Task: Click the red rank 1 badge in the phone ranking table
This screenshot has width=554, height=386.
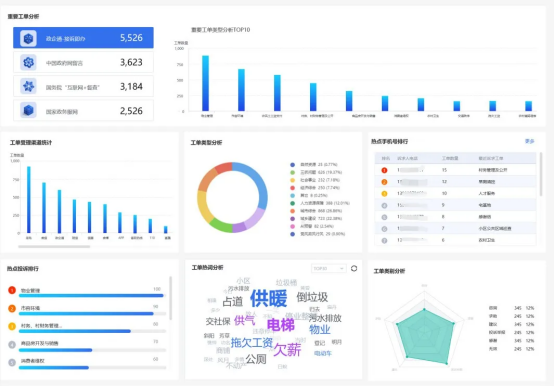Action: (384, 170)
